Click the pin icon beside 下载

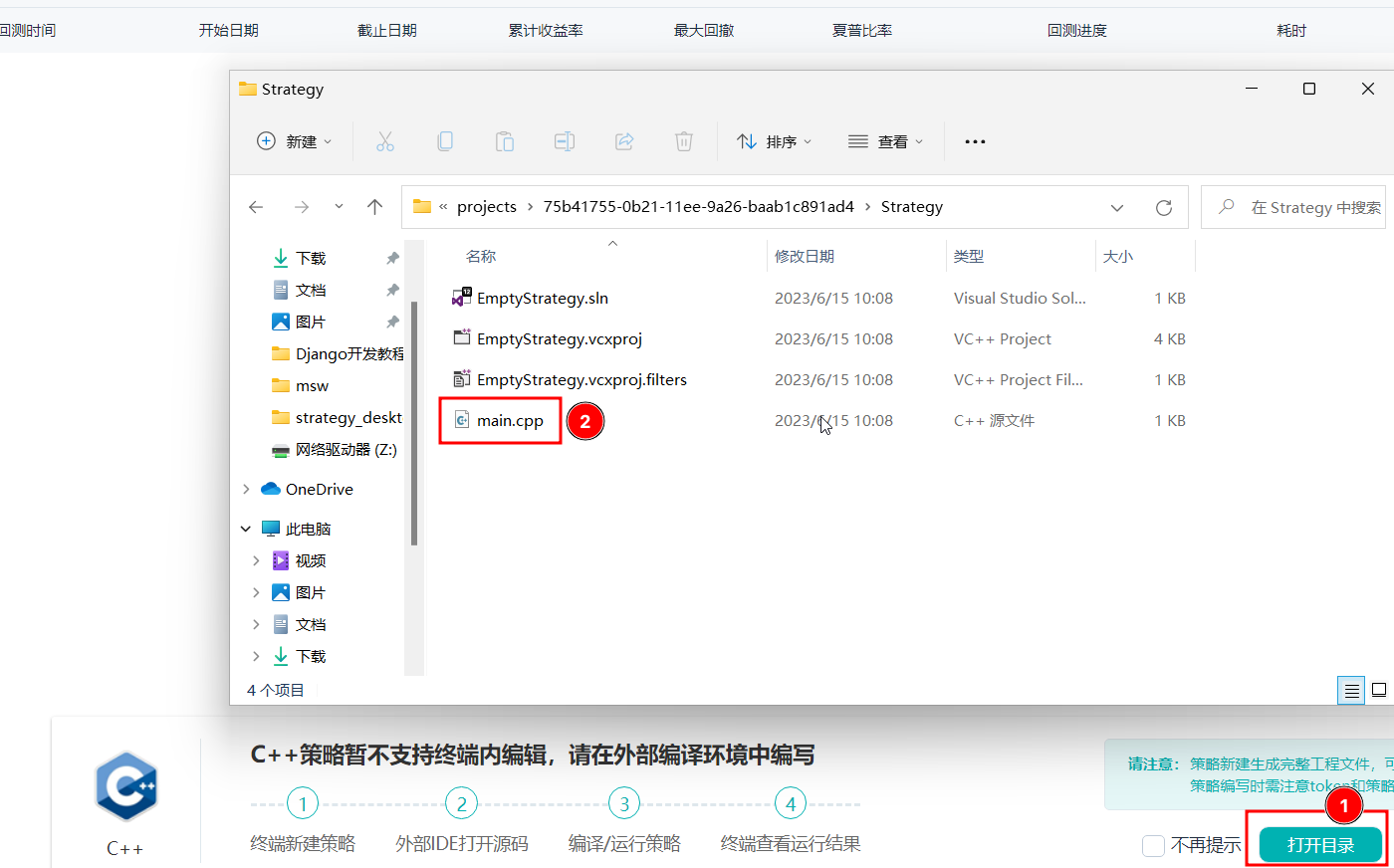coord(392,258)
